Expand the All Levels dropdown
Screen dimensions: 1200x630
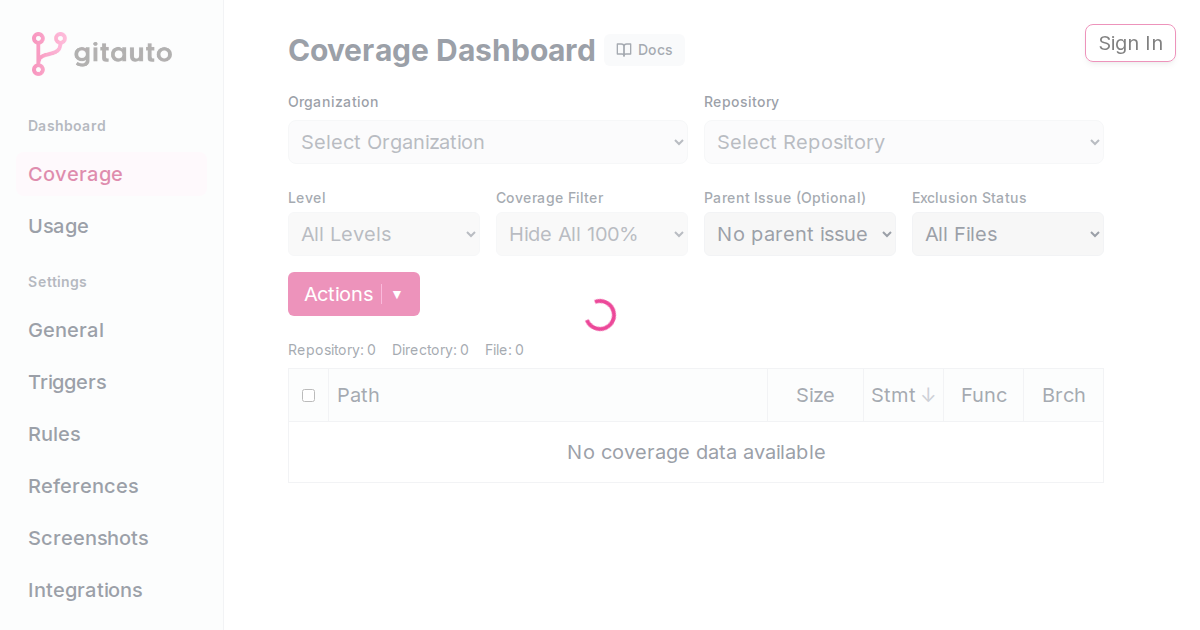tap(384, 234)
